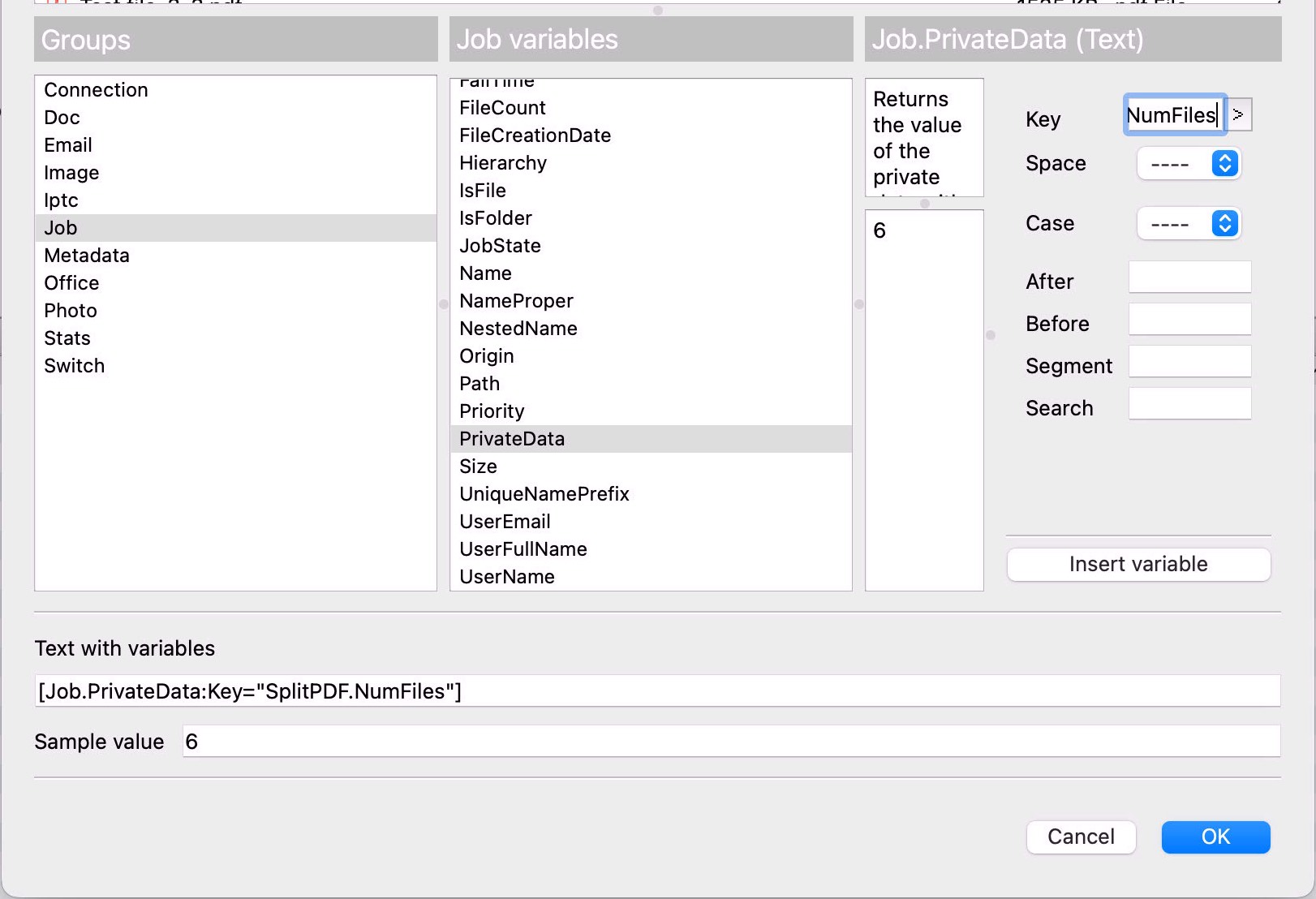
Task: Select the Metadata group
Action: pyautogui.click(x=86, y=256)
